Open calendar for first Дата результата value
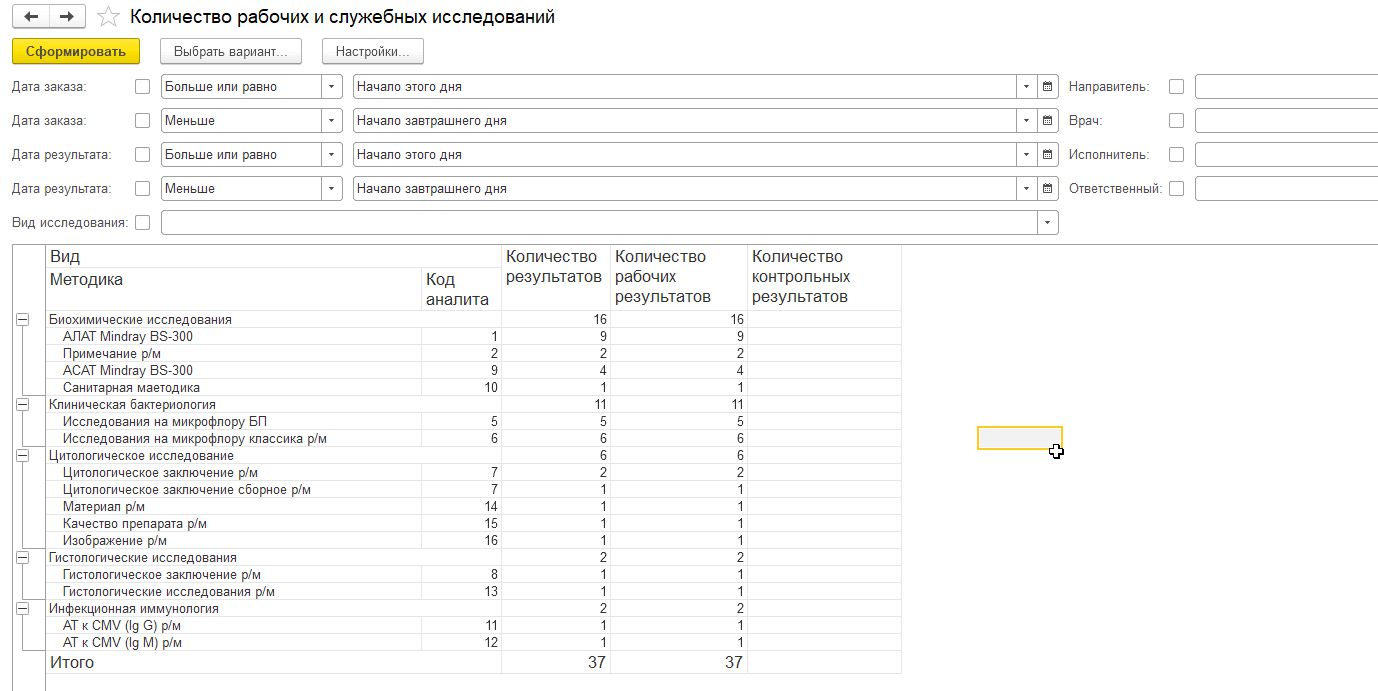This screenshot has height=691, width=1378. coord(1048,155)
